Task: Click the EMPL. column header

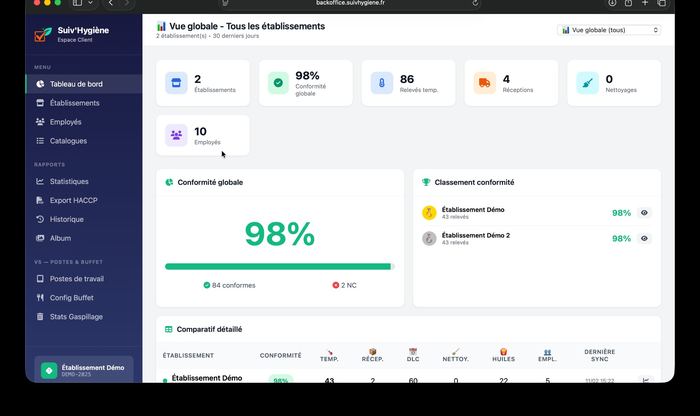Action: pos(547,356)
